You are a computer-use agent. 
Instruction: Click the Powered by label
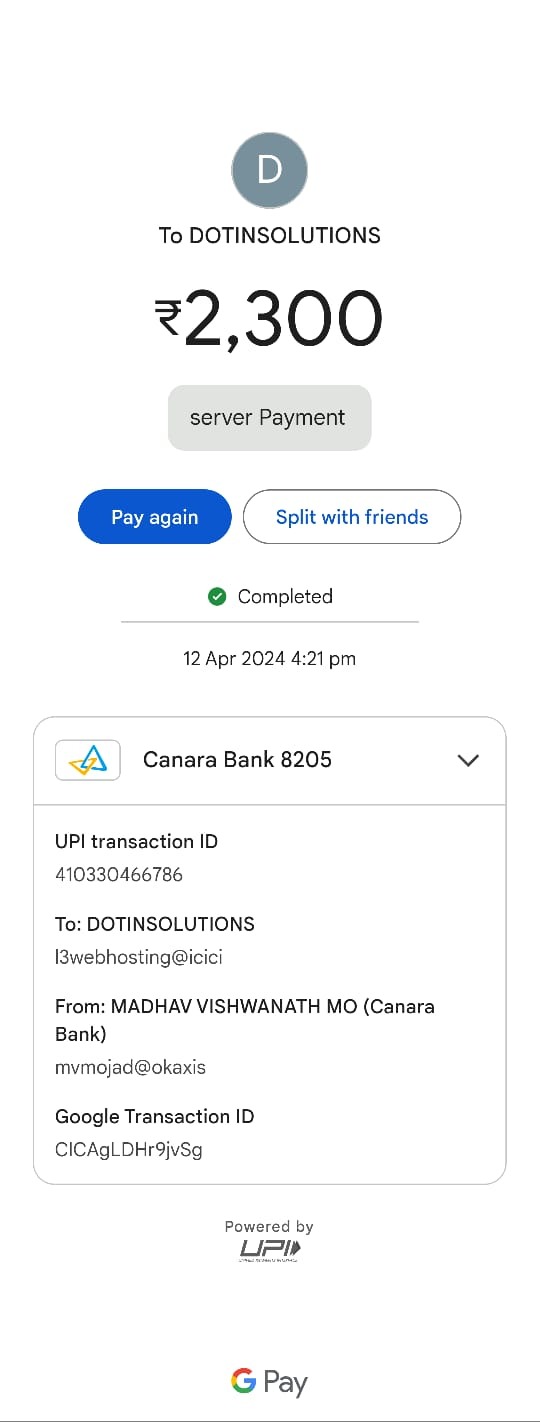tap(269, 1227)
